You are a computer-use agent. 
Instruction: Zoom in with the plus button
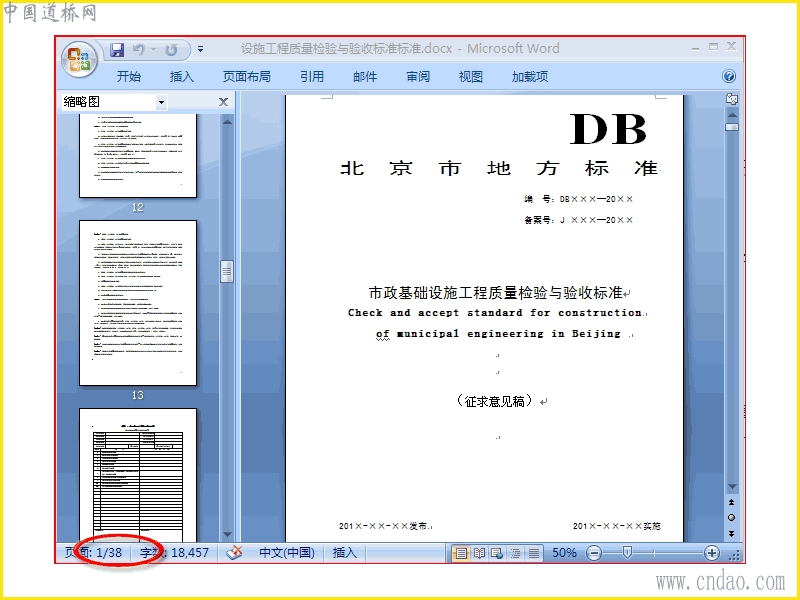[x=712, y=553]
